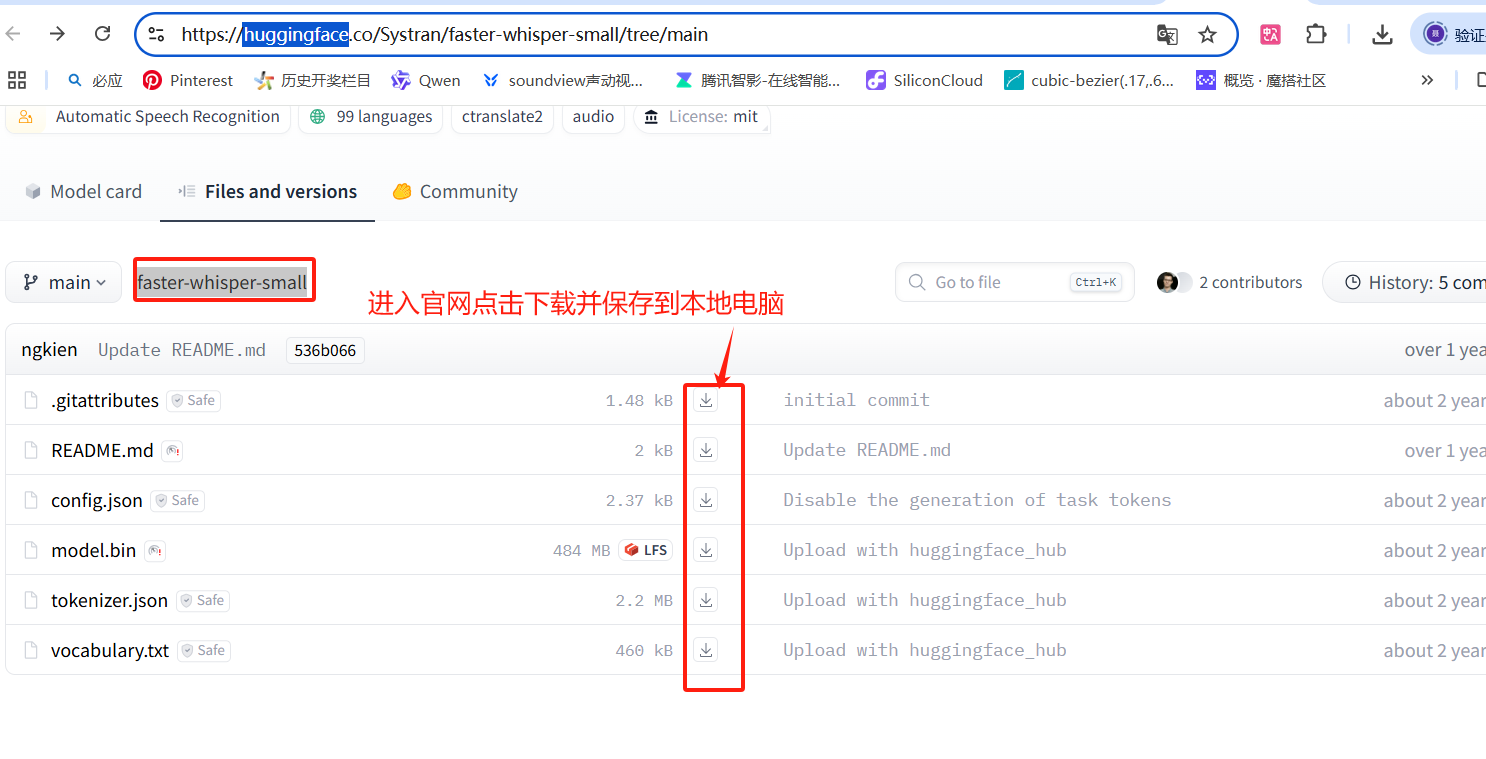Click the faster-whisper-small breadcrumb
Screen dimensions: 1486x759
click(222, 283)
